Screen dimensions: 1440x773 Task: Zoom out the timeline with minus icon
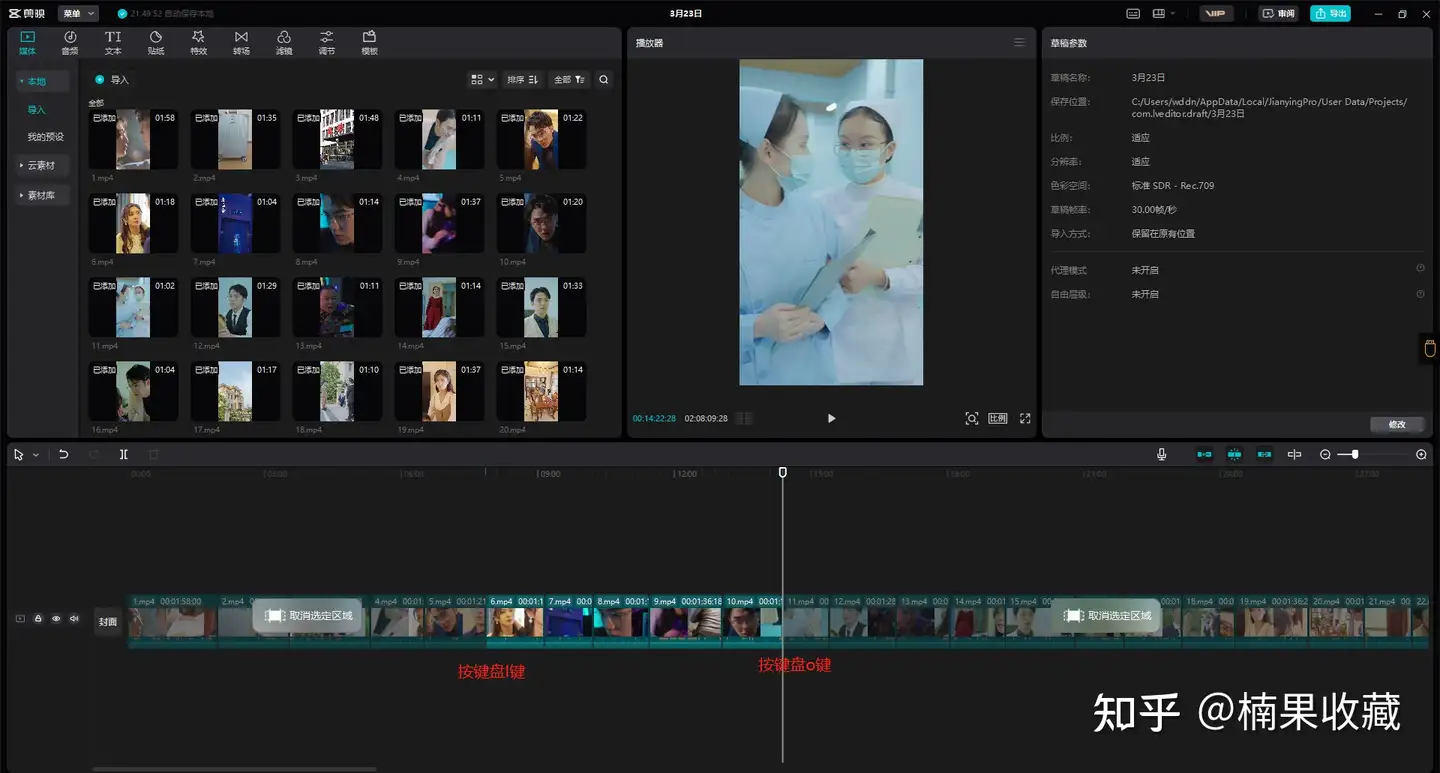[1325, 454]
